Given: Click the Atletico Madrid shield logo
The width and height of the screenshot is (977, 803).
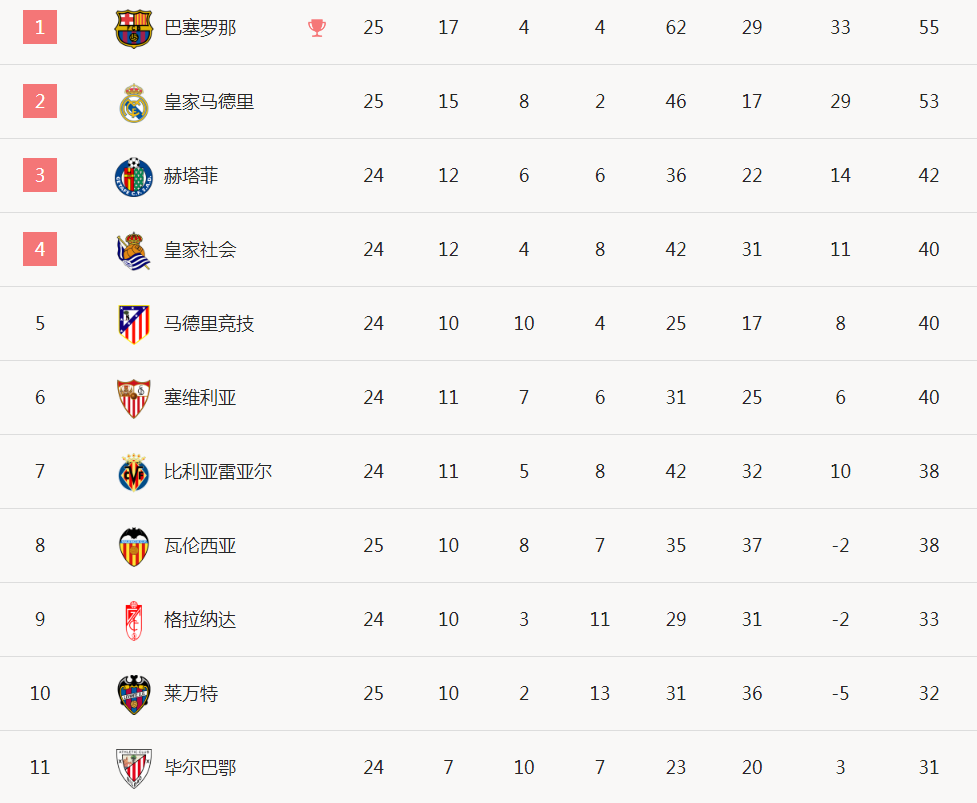Looking at the screenshot, I should coord(133,324).
